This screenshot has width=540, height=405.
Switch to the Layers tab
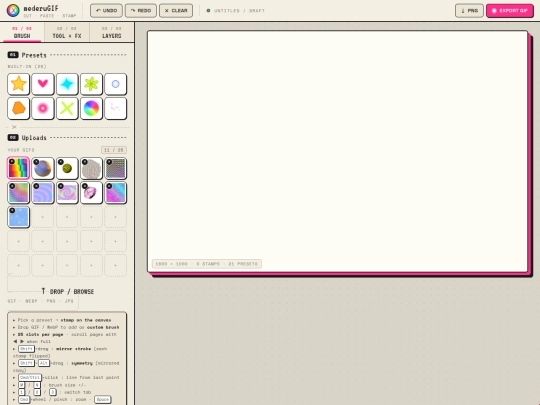click(112, 32)
